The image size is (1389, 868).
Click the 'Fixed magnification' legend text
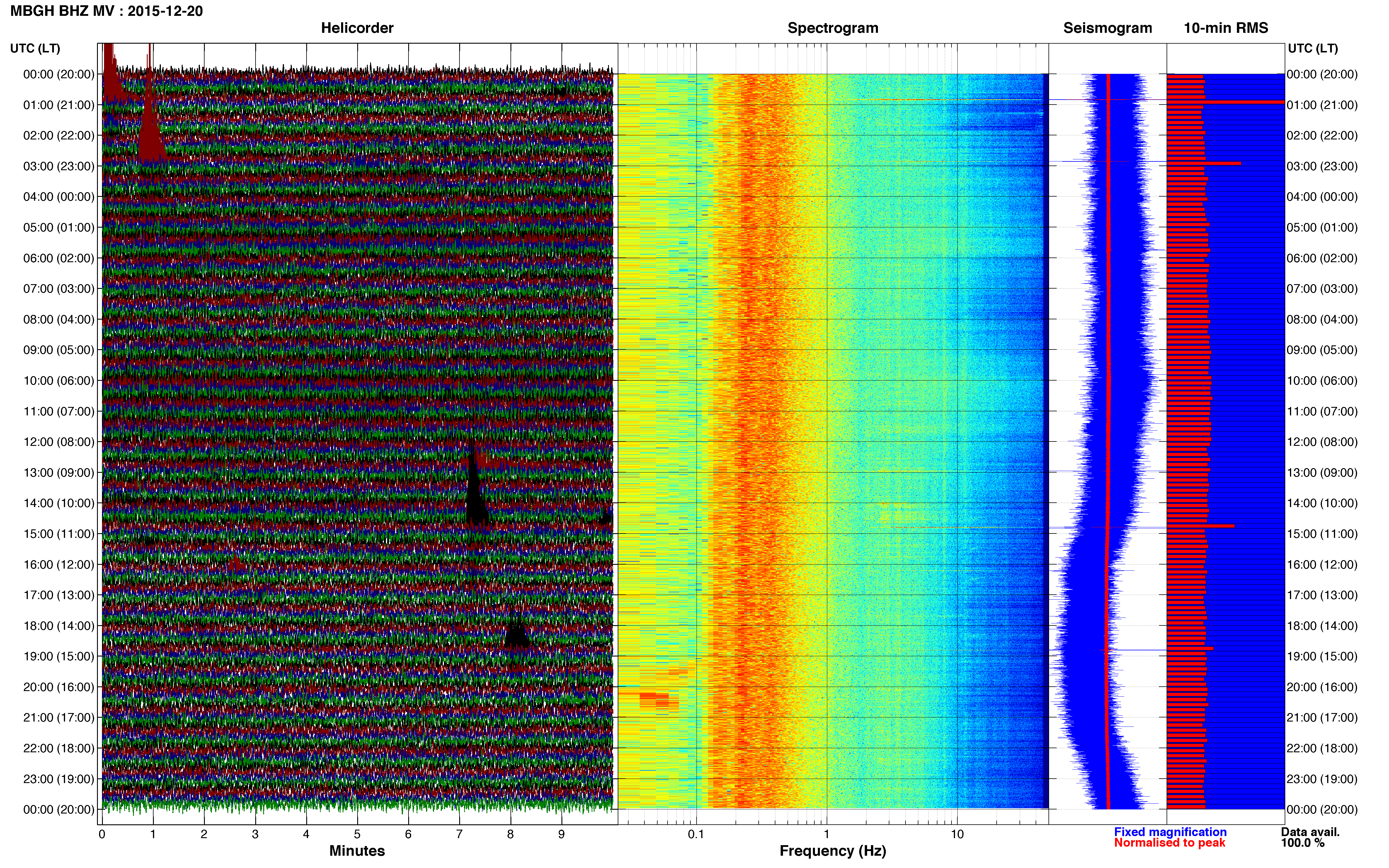(1170, 832)
